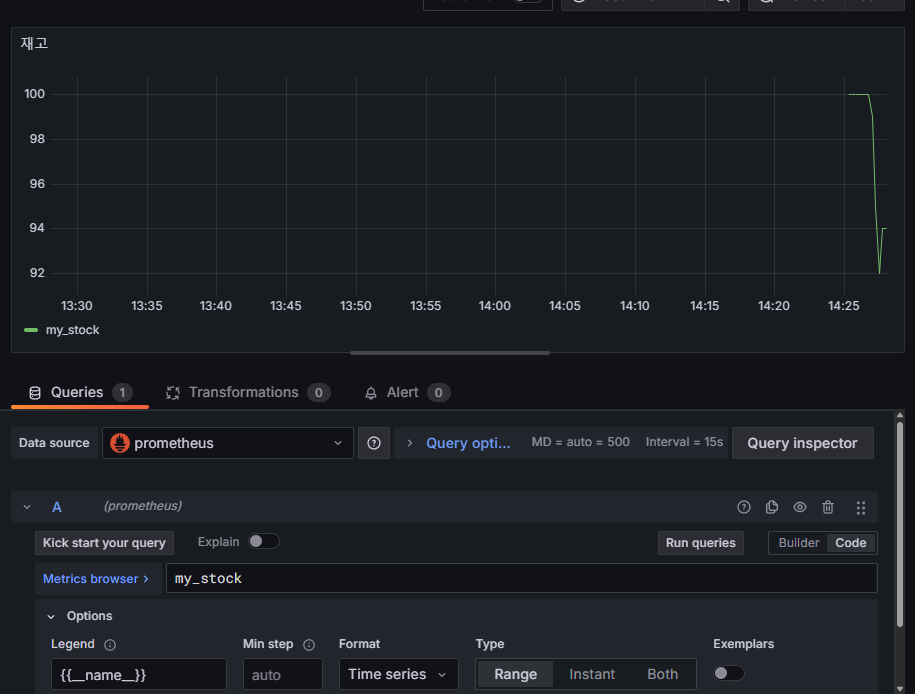Viewport: 915px width, 694px height.
Task: Toggle query A visibility eye icon
Action: (x=799, y=507)
